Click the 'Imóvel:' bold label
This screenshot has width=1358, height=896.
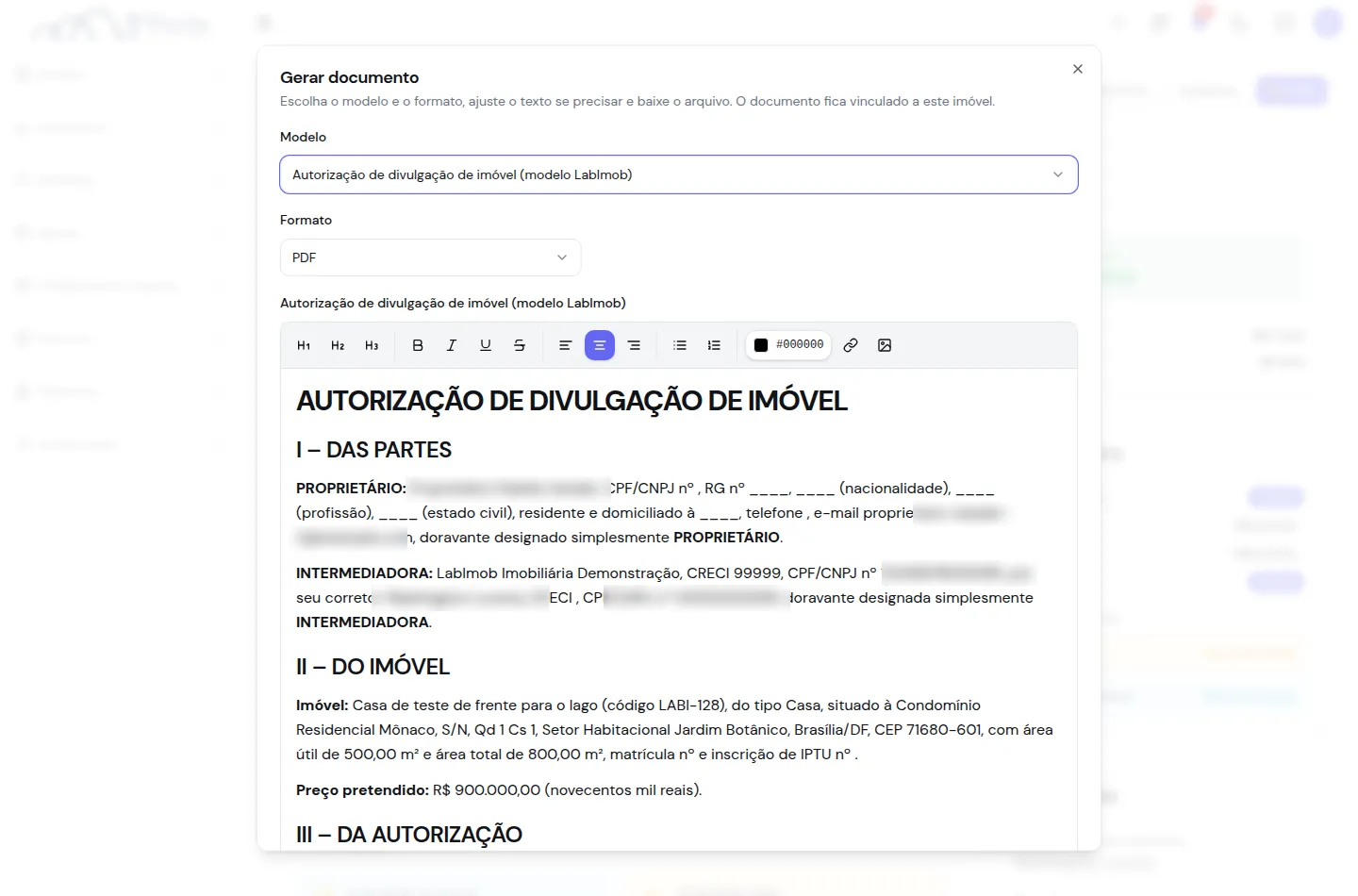(x=322, y=705)
